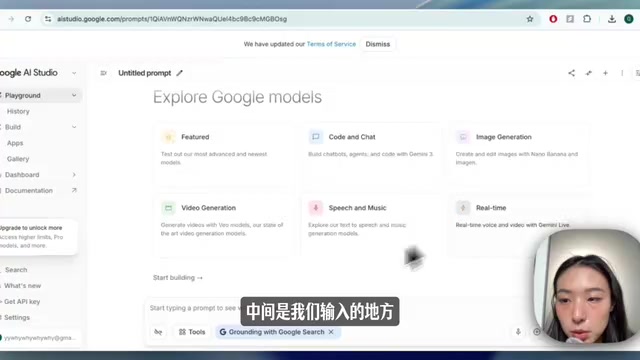Open Get API key
640x360 pixels.
[22, 302]
